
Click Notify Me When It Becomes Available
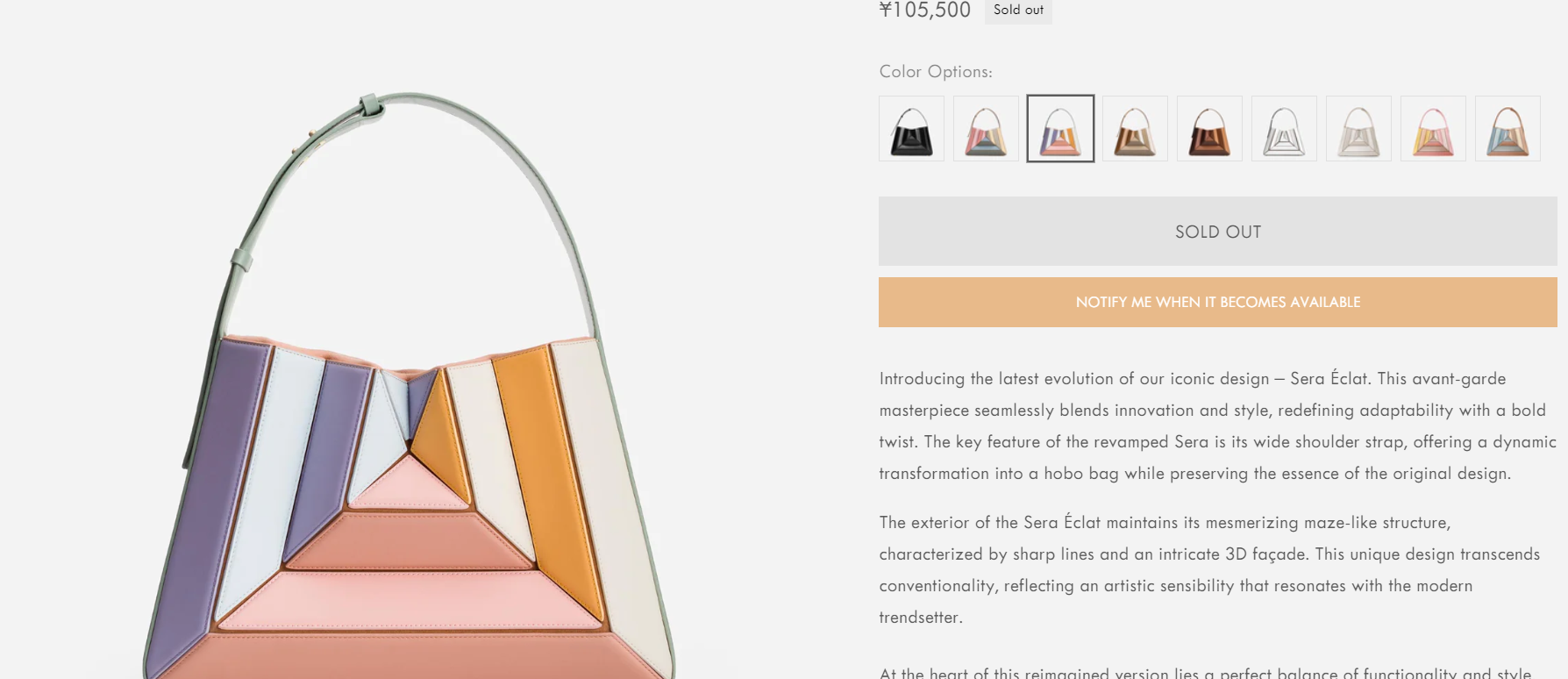tap(1217, 303)
